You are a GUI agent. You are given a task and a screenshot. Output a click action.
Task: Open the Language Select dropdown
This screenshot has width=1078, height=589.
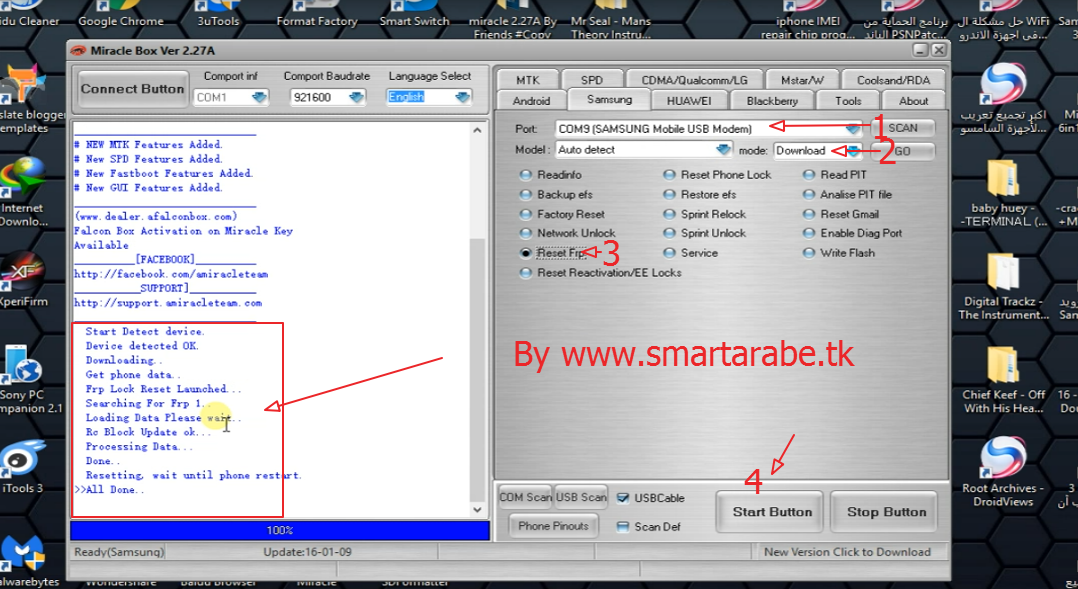(463, 98)
